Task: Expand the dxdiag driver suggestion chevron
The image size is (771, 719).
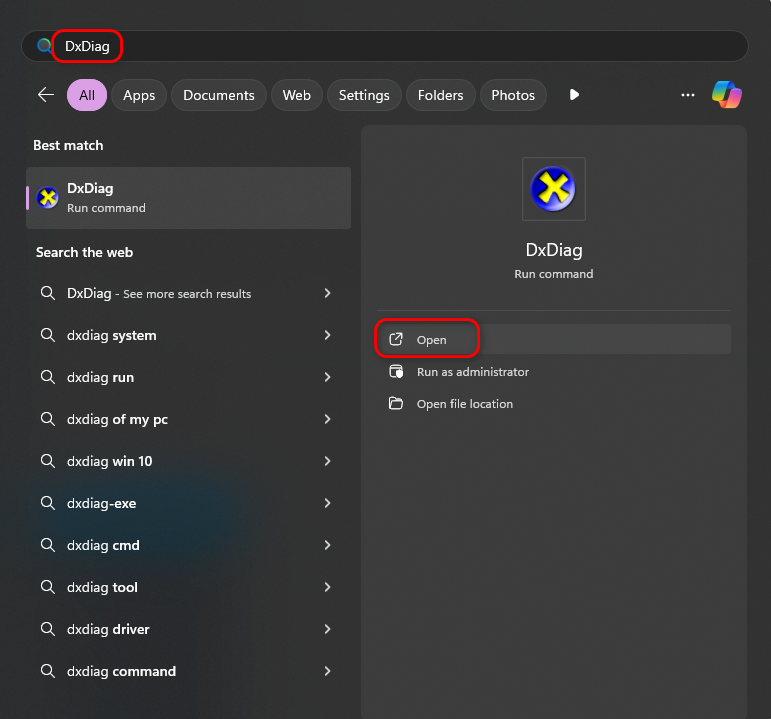Action: tap(327, 629)
